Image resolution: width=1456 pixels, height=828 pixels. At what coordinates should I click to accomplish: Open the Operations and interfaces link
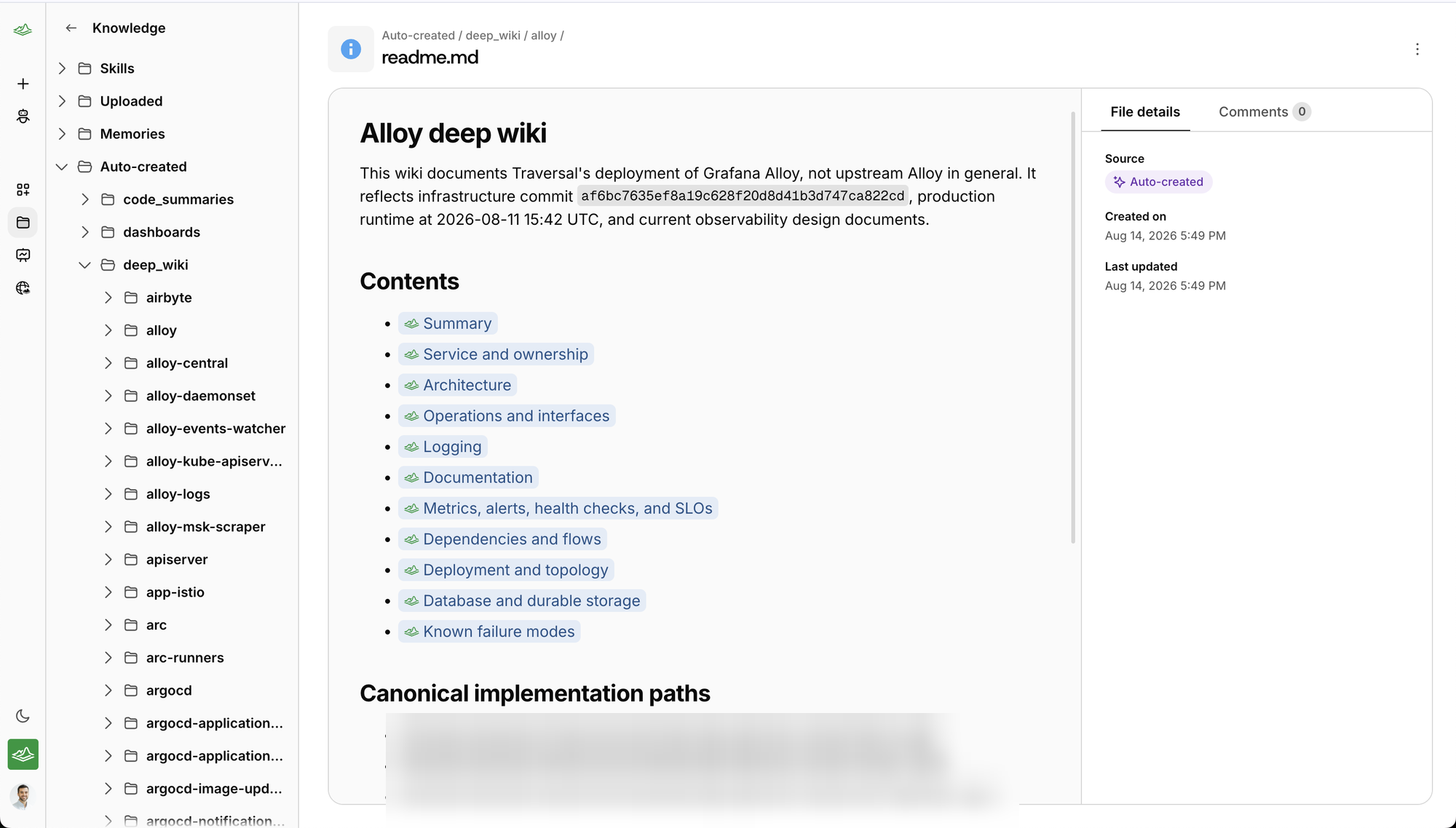[507, 415]
